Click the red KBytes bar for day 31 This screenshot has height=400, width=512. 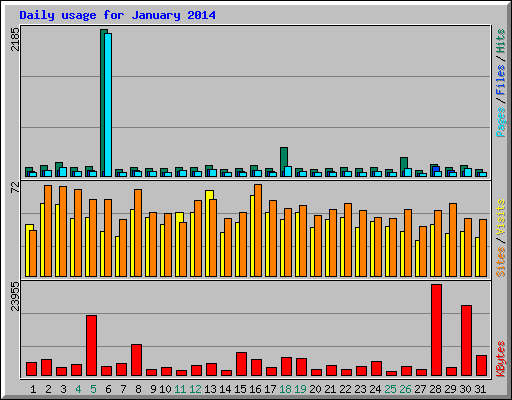click(x=481, y=366)
